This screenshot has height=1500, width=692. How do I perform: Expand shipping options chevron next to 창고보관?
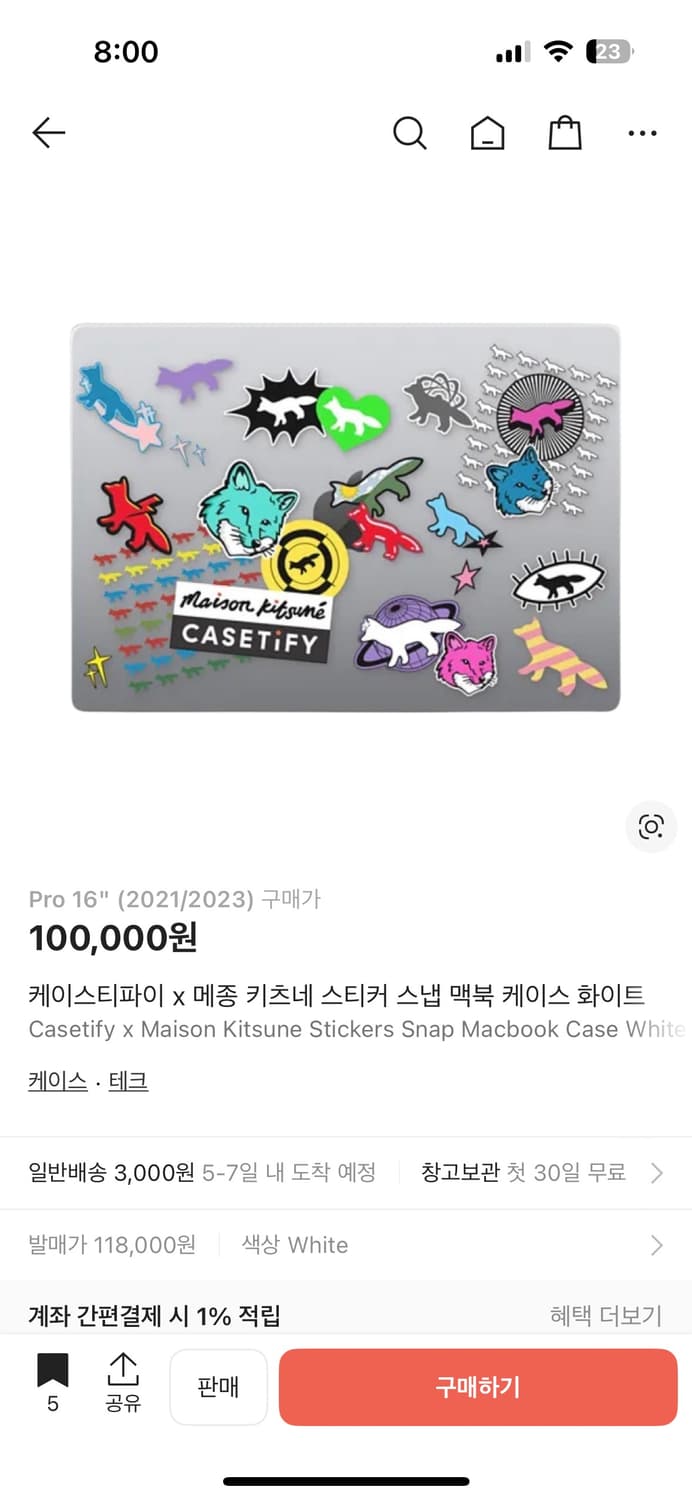tap(657, 1173)
